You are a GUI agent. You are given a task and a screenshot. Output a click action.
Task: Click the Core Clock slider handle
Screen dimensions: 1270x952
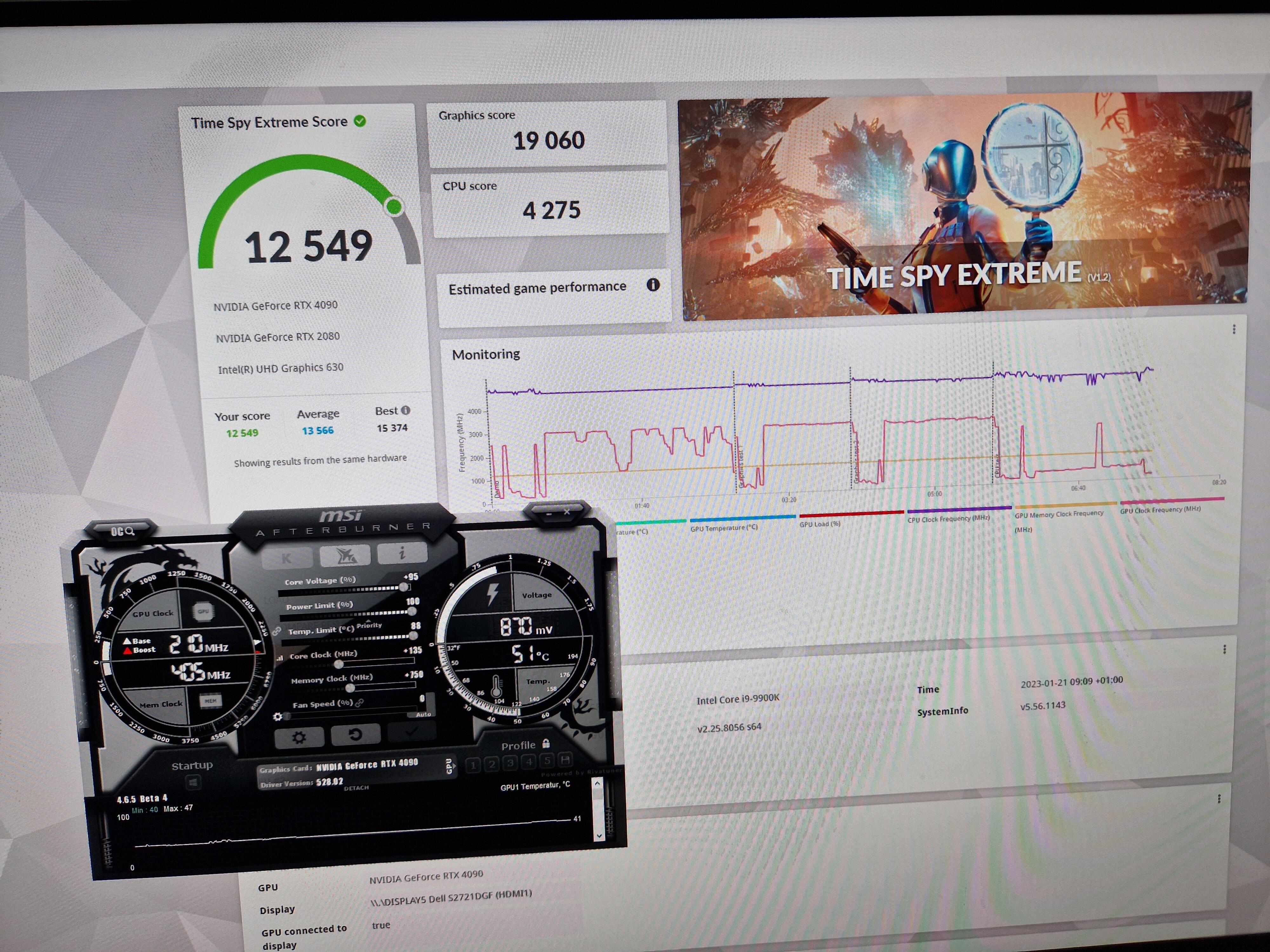point(339,664)
